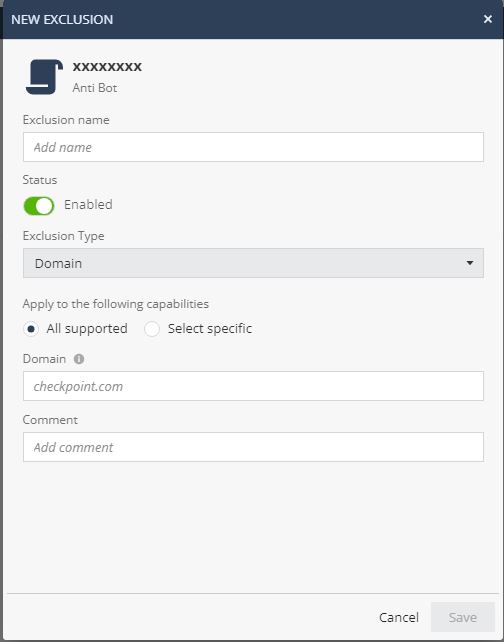Viewport: 504px width, 642px height.
Task: Click the Cancel button
Action: (x=399, y=617)
